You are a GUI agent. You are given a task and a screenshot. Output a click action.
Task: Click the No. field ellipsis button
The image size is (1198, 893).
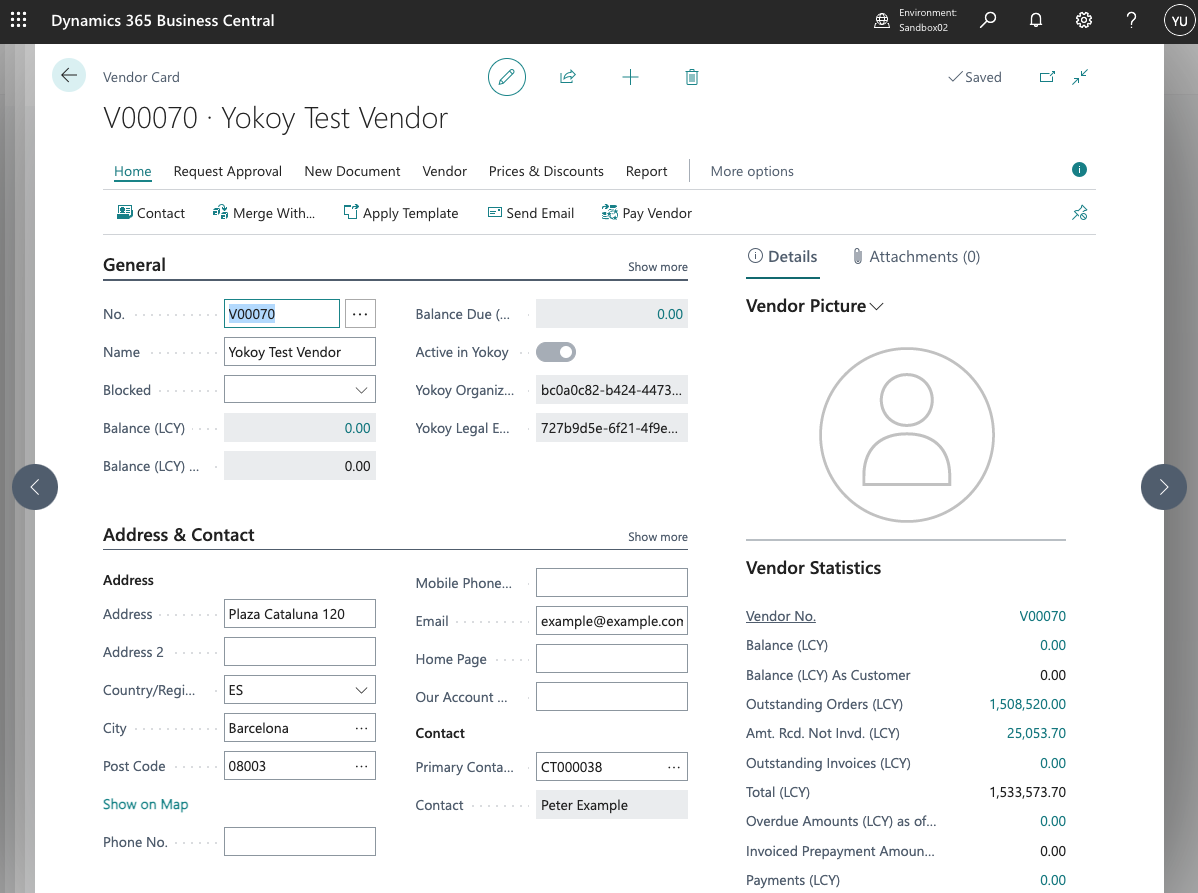click(x=360, y=314)
